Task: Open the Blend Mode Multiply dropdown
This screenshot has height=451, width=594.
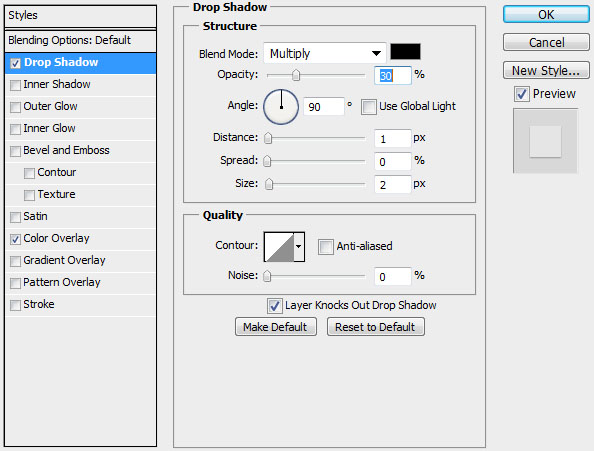Action: (x=325, y=53)
